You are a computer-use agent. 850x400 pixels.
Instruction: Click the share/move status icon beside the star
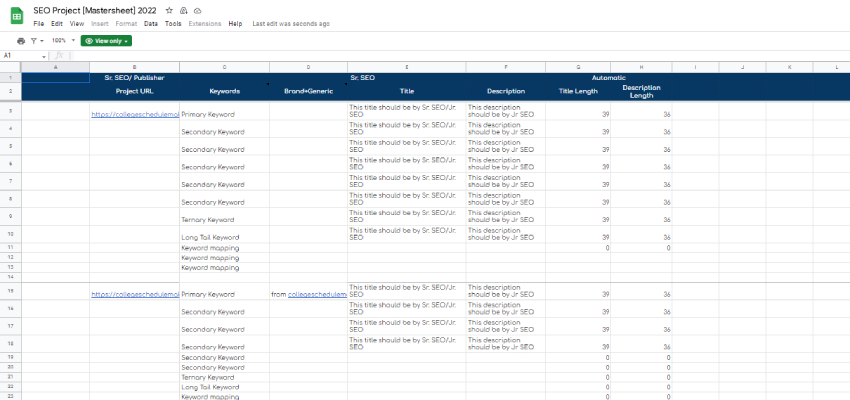183,9
